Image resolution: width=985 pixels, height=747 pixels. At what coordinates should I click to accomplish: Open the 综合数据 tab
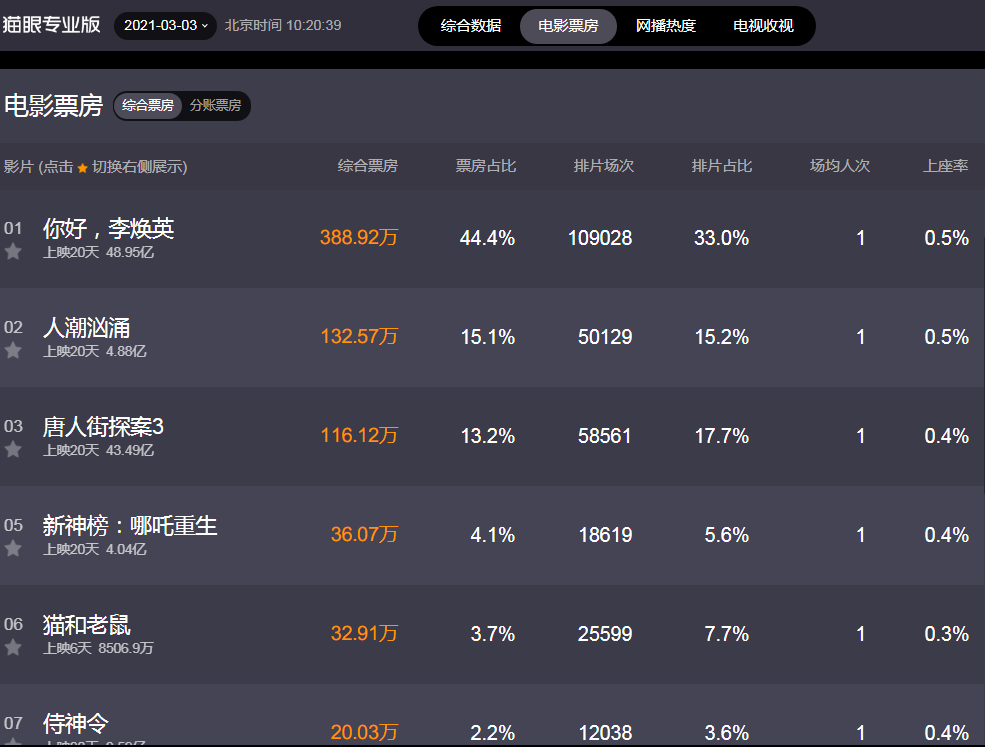pos(471,26)
